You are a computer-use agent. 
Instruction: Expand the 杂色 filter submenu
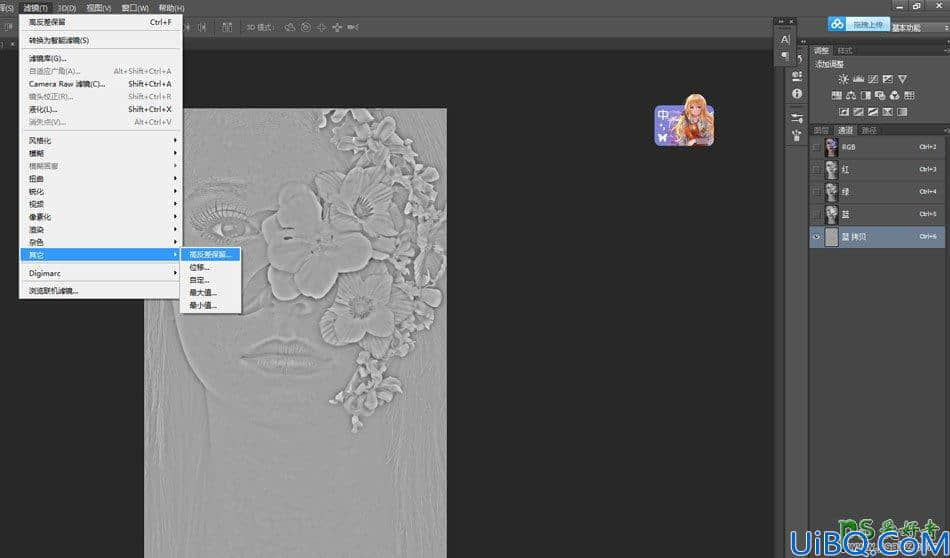[101, 242]
